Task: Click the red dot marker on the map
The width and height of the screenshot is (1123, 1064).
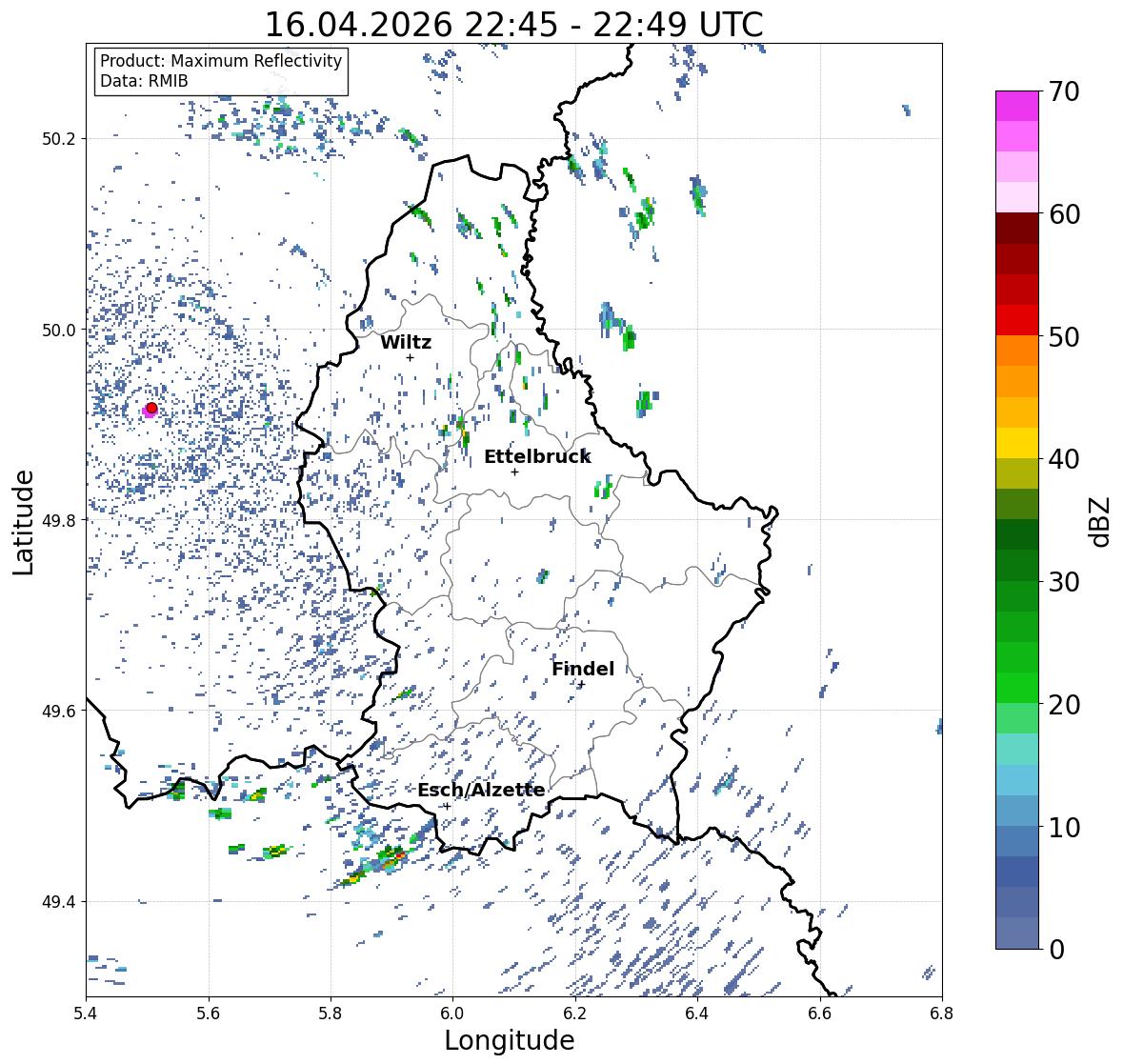Action: pyautogui.click(x=151, y=408)
